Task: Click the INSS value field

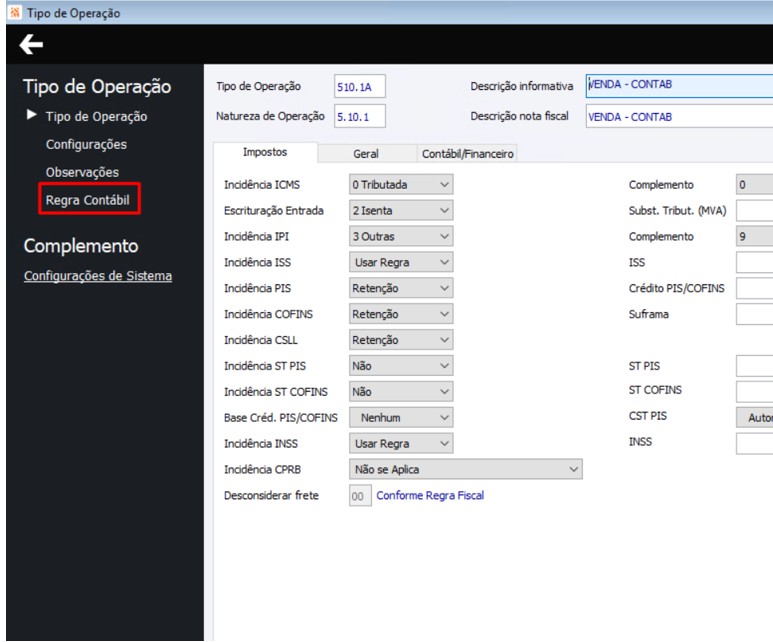Action: pos(754,443)
